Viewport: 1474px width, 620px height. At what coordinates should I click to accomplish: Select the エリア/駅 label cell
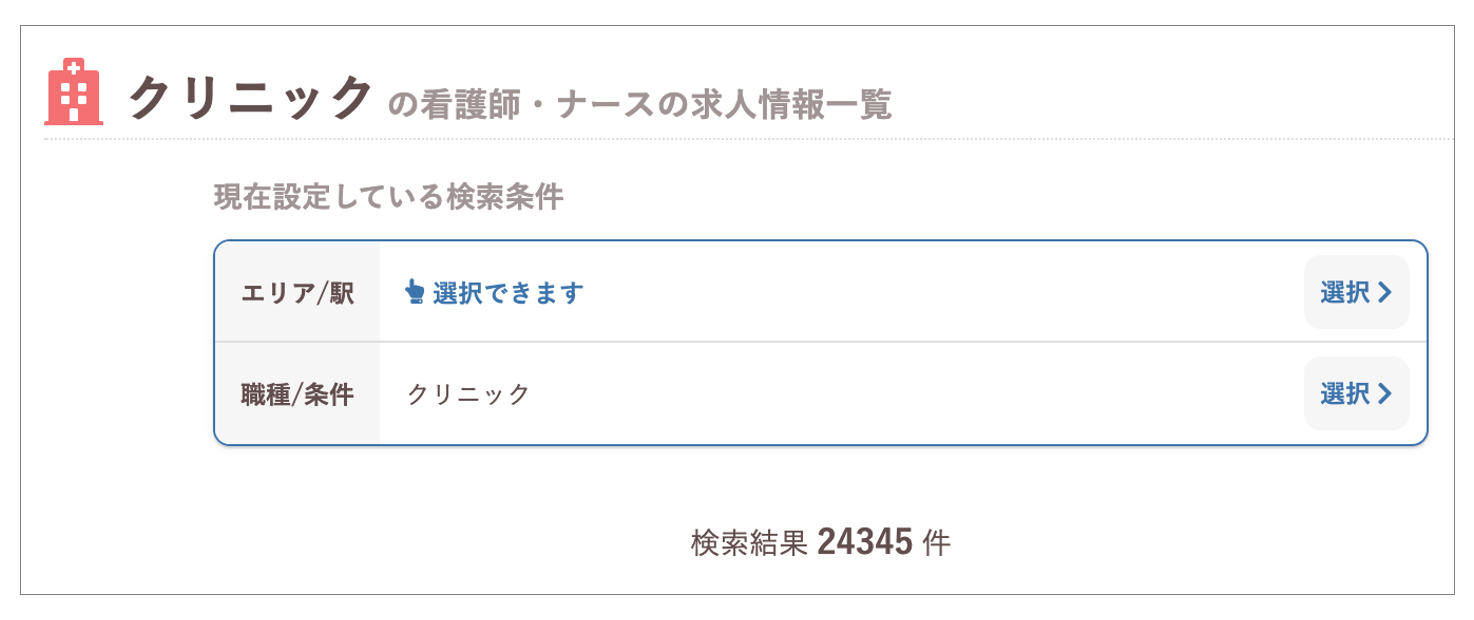[x=298, y=292]
